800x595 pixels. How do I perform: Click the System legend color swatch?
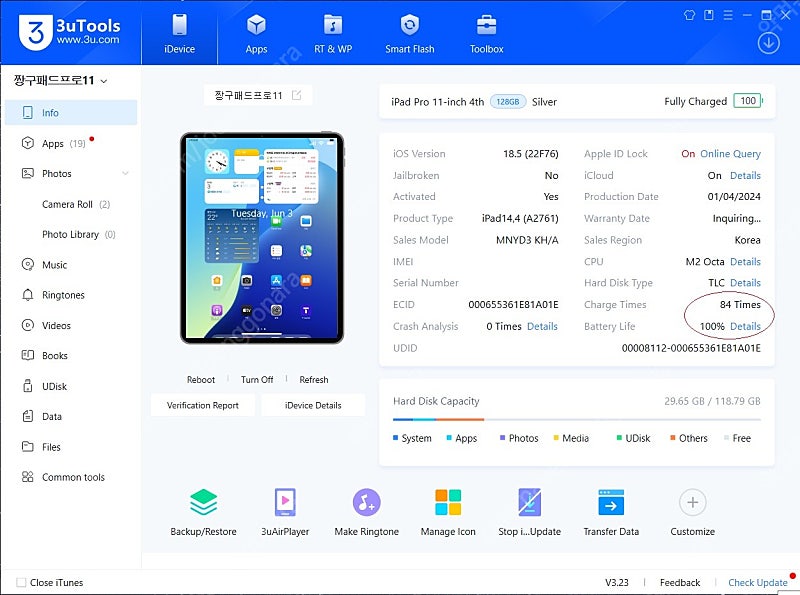[395, 438]
